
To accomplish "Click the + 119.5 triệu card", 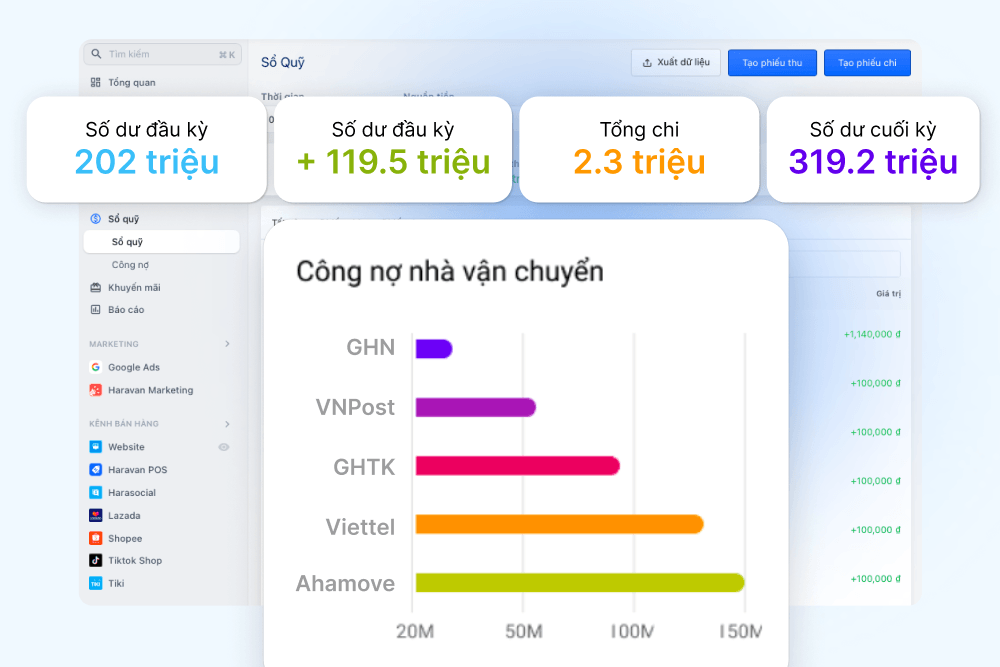I will coord(393,149).
